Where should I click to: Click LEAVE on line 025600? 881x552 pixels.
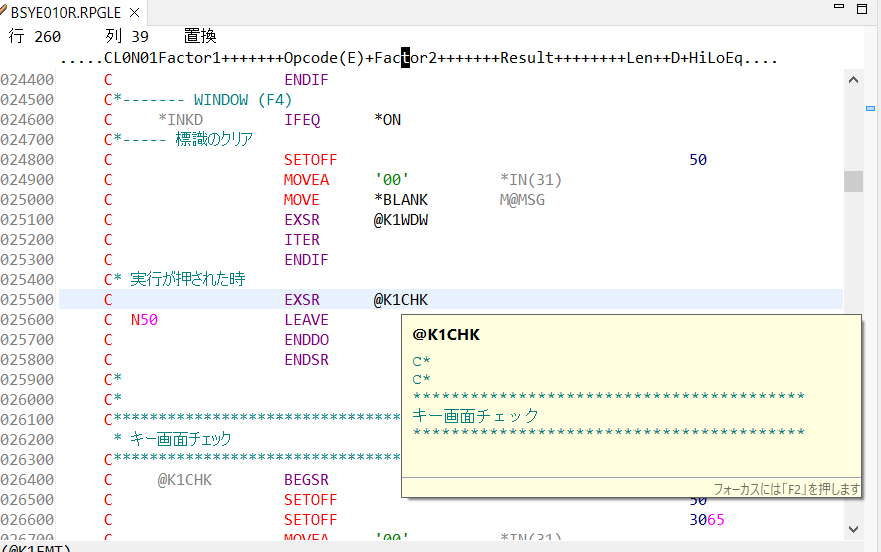[306, 320]
